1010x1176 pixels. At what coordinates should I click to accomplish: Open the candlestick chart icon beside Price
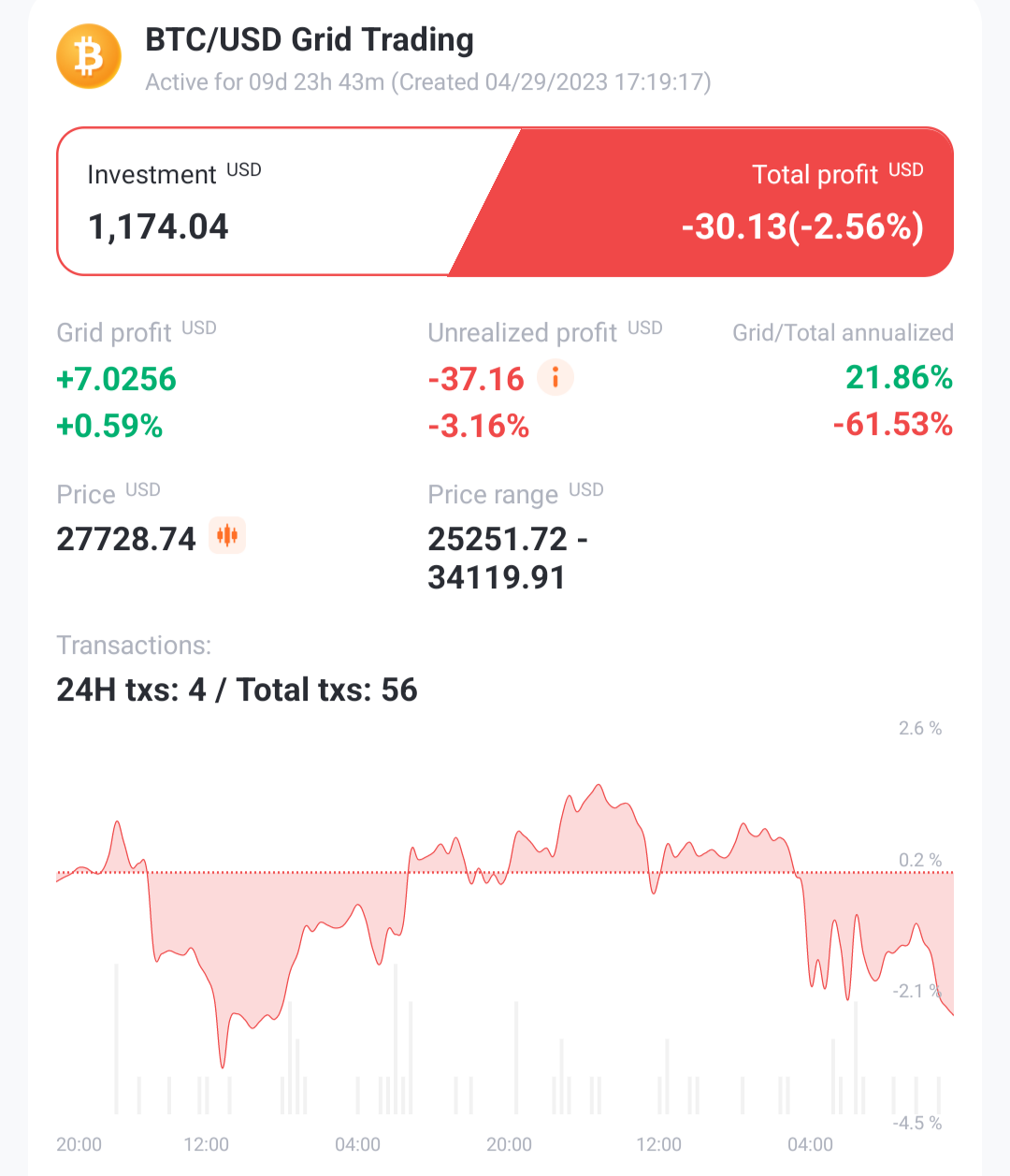click(x=227, y=536)
